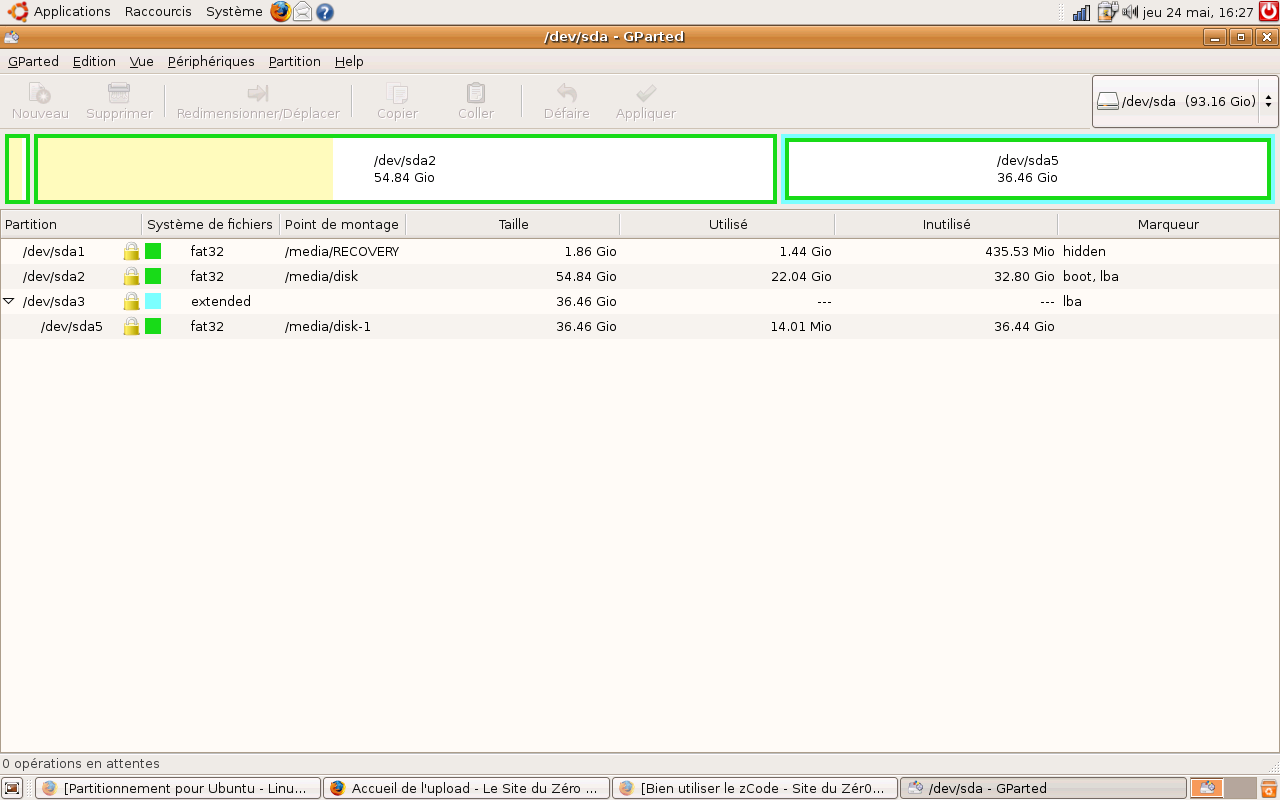Click the cyan extended filesystem color swatch

click(x=153, y=301)
